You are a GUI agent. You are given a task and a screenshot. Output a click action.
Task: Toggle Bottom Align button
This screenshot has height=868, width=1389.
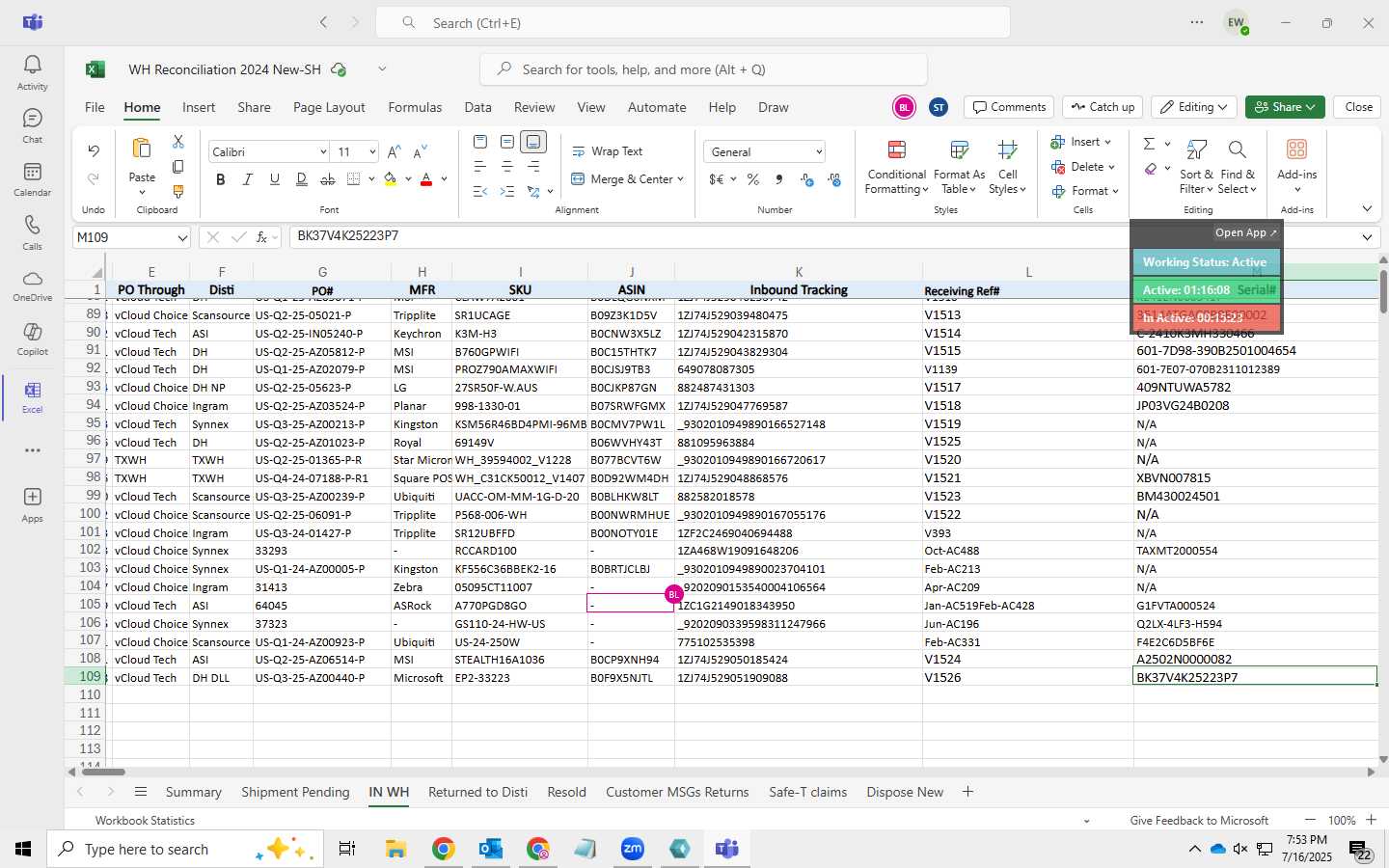coord(533,142)
